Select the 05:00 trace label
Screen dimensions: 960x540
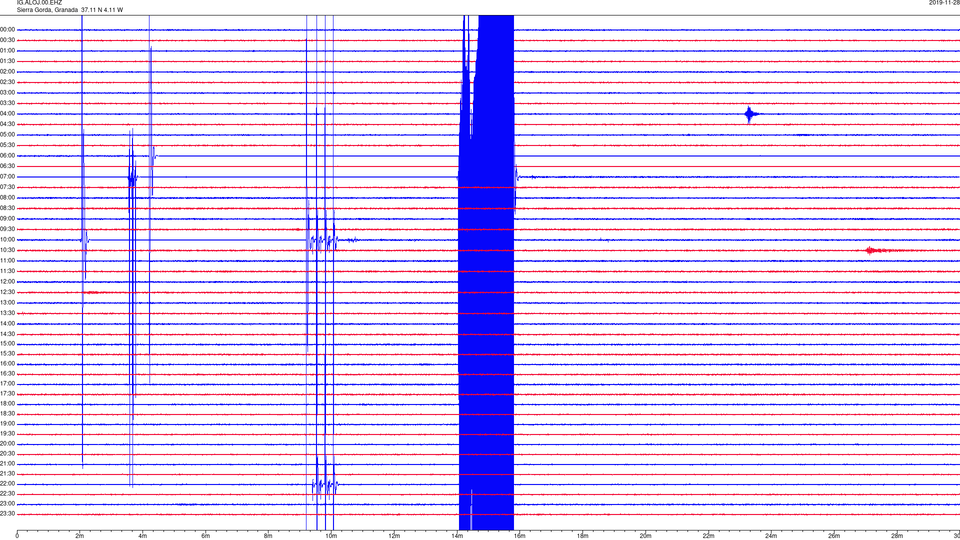pos(7,134)
